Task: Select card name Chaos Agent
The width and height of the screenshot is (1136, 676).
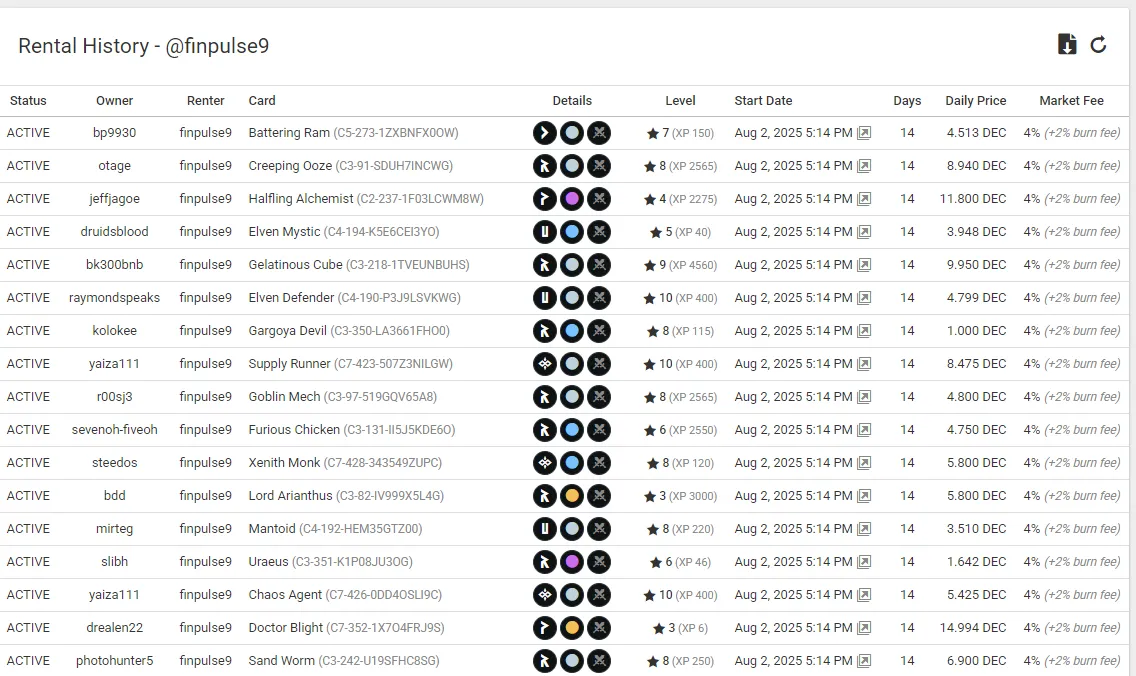Action: [285, 595]
